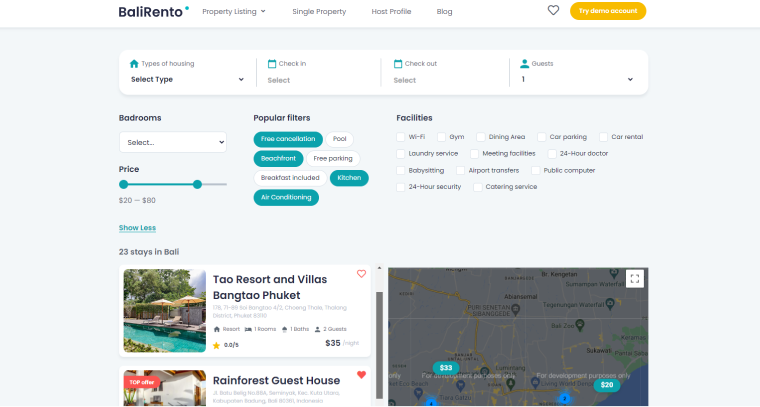Click the maximum price slider handle
Screen dimensions: 760x407
(x=197, y=184)
